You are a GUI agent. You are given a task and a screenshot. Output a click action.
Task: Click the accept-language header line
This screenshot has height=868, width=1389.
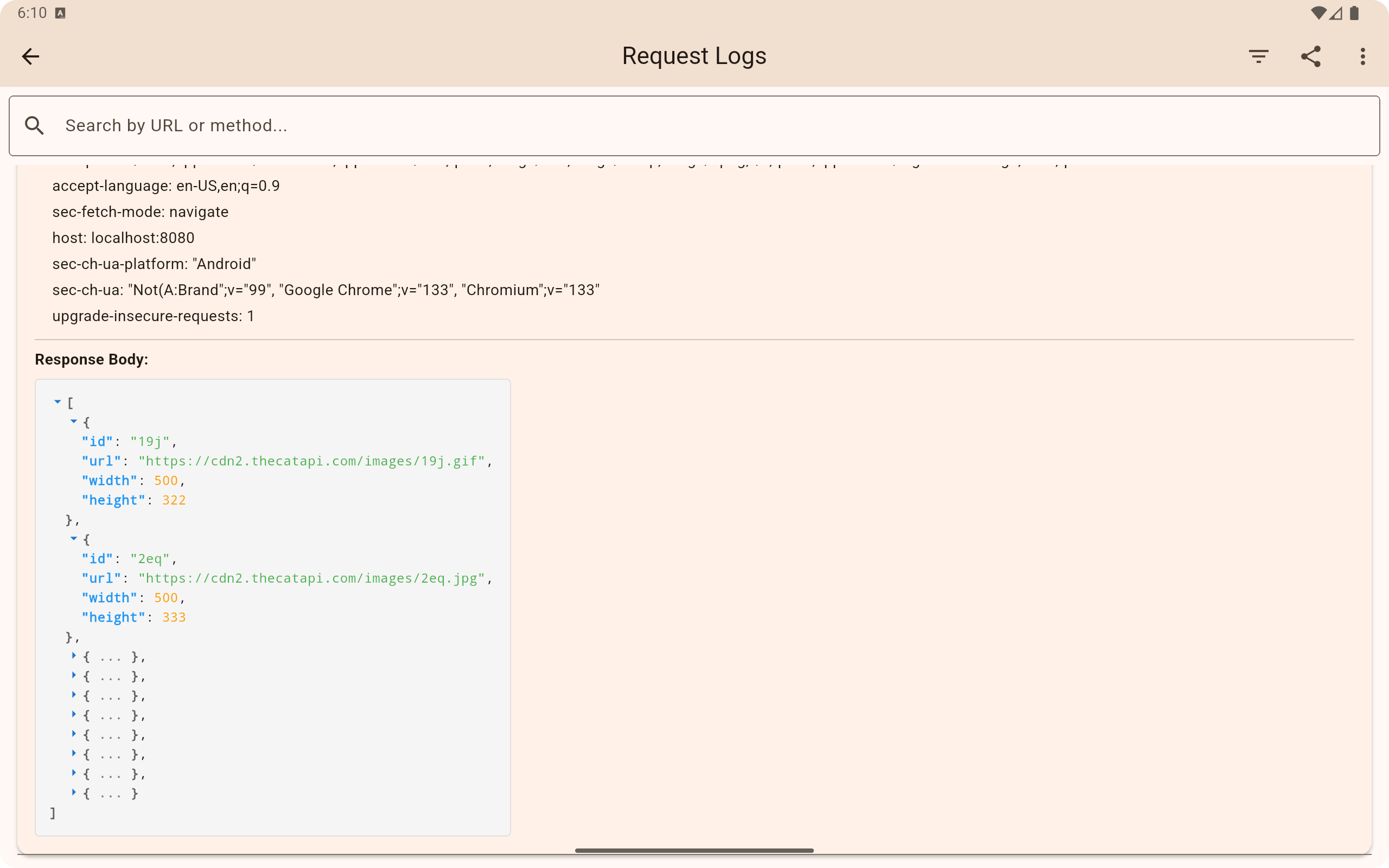pyautogui.click(x=166, y=186)
